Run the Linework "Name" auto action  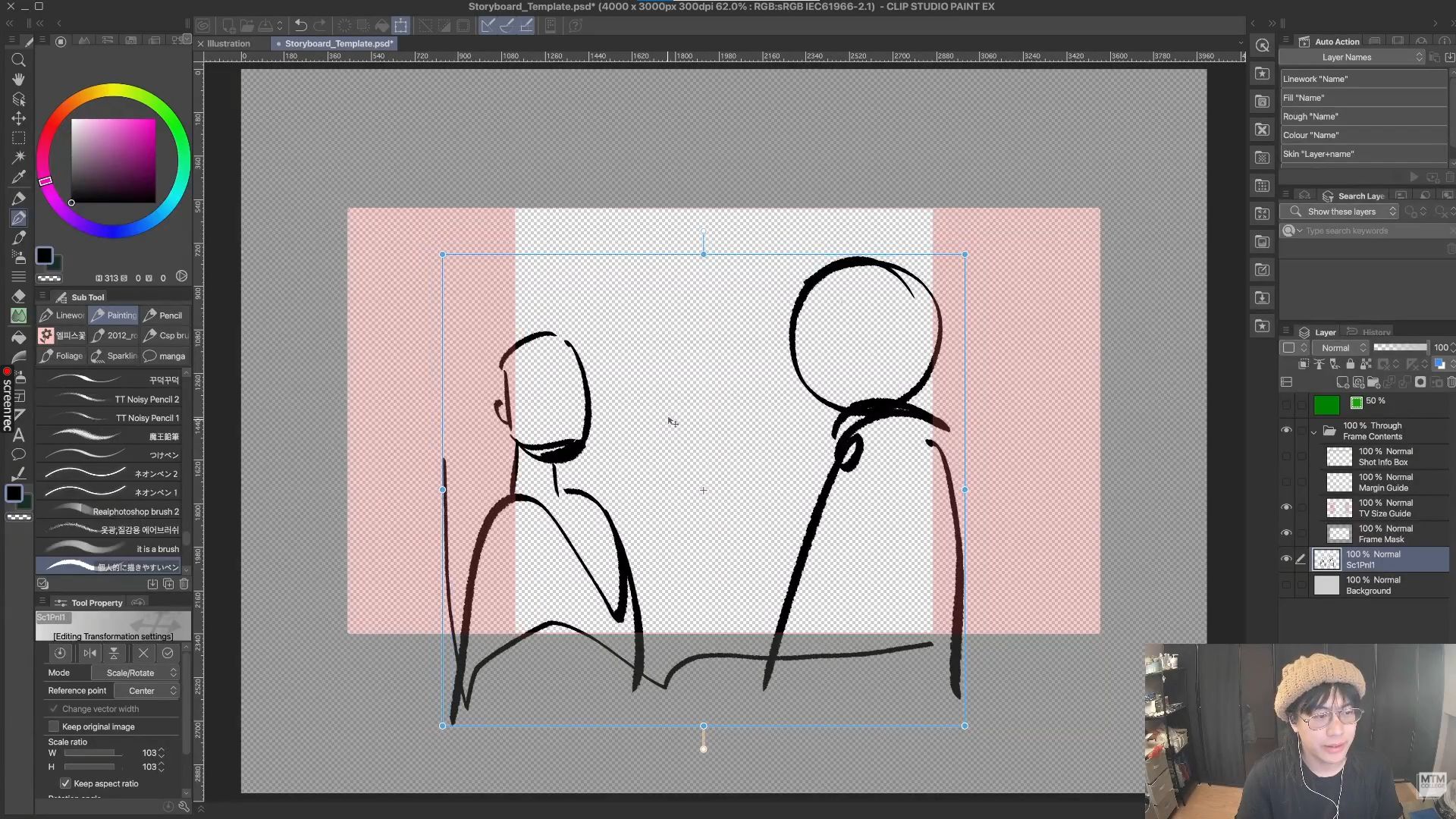pyautogui.click(x=1362, y=79)
